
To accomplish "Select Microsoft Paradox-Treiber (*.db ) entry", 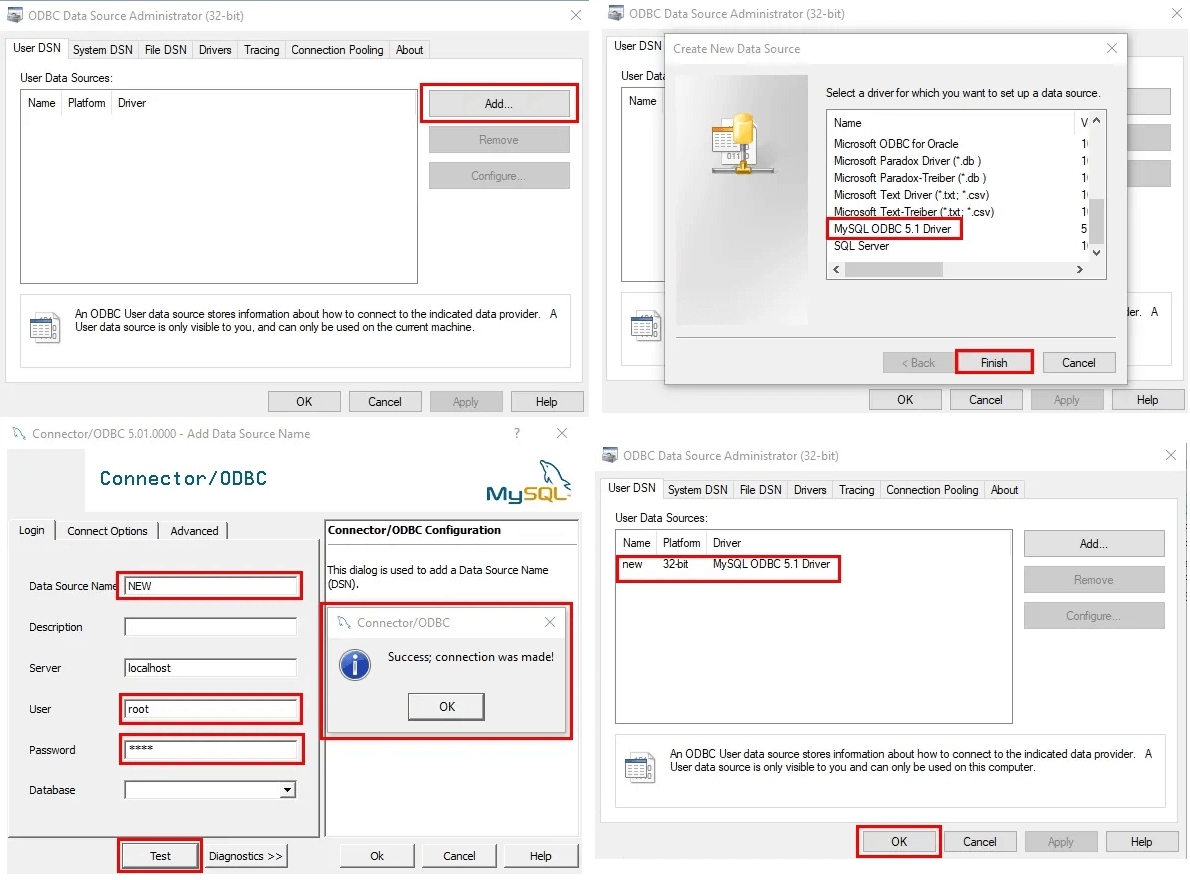I will click(910, 178).
